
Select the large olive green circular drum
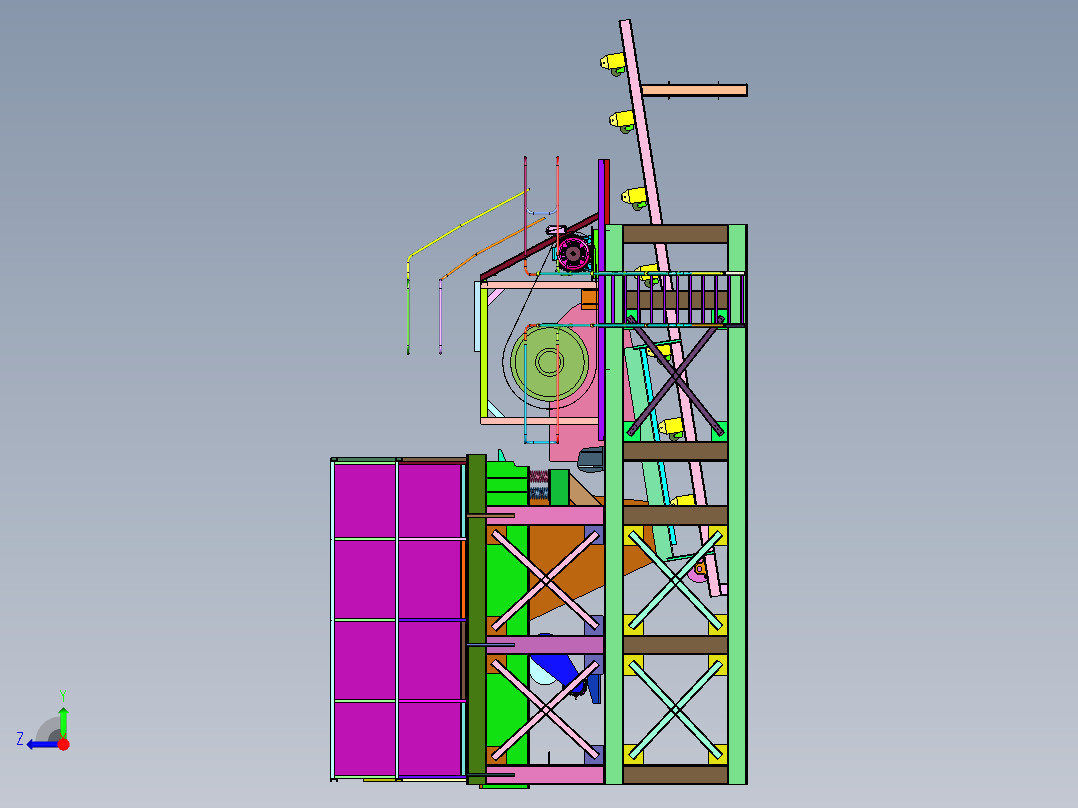coord(549,362)
